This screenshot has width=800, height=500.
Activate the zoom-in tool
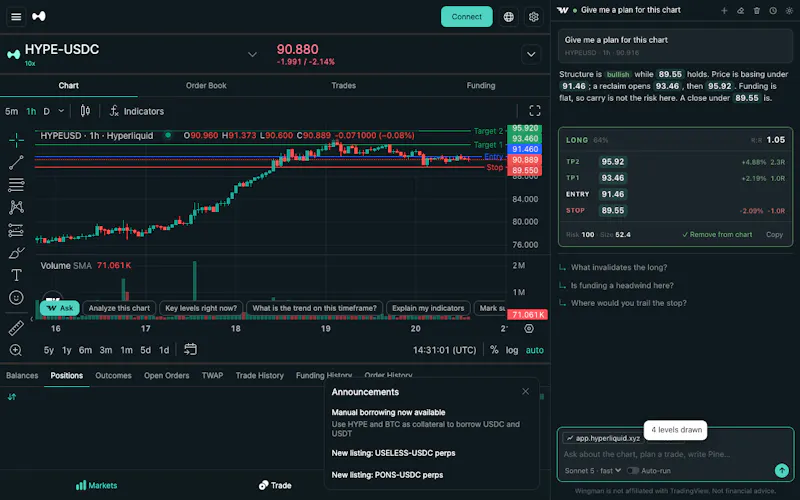click(x=16, y=350)
